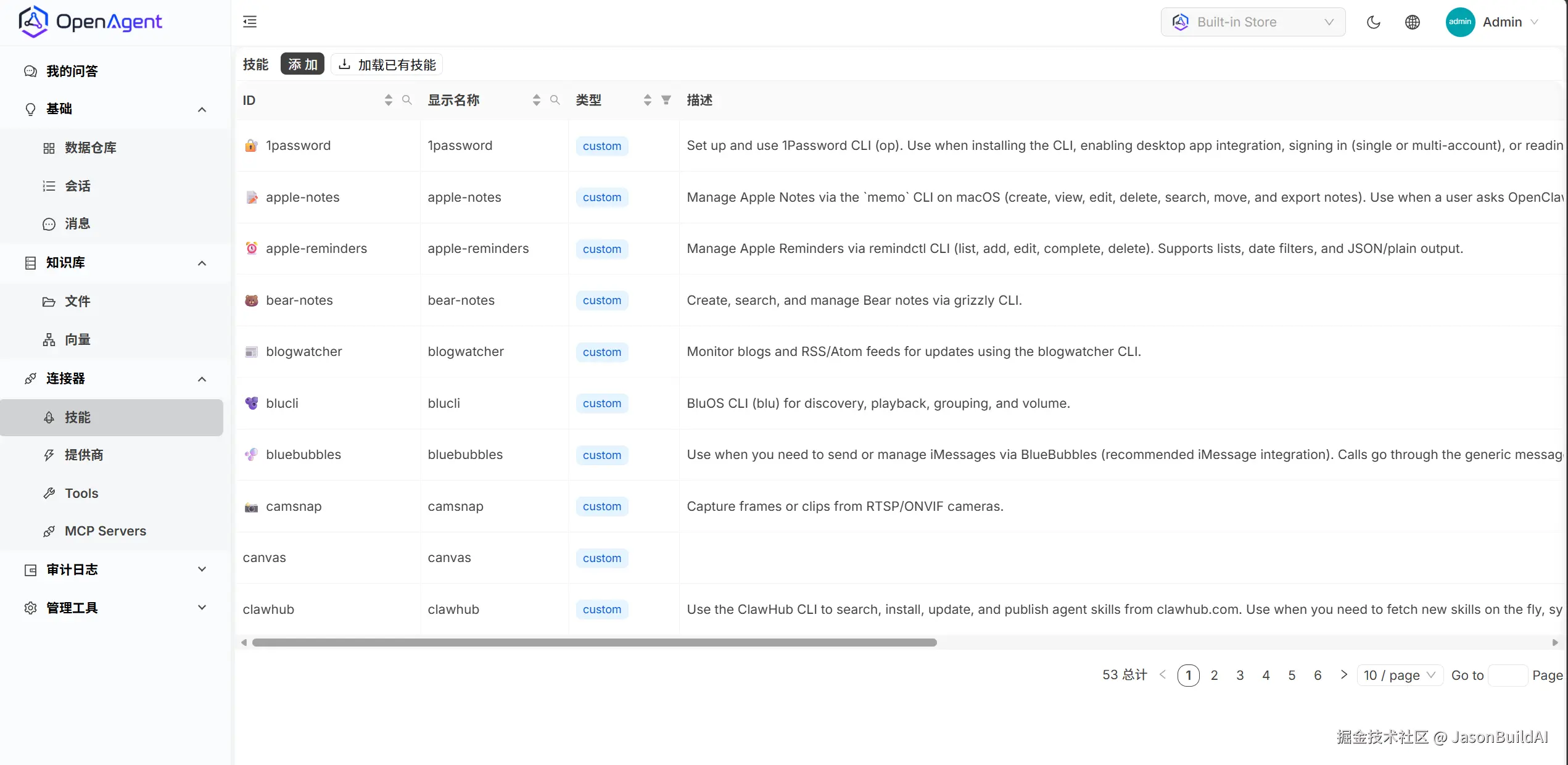
Task: Click the 消息 chat bubble icon
Action: pyautogui.click(x=49, y=224)
